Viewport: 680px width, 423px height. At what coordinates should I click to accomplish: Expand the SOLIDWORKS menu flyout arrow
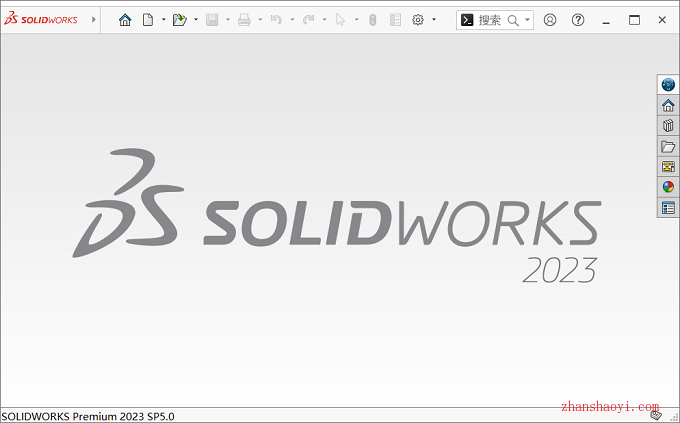click(94, 20)
